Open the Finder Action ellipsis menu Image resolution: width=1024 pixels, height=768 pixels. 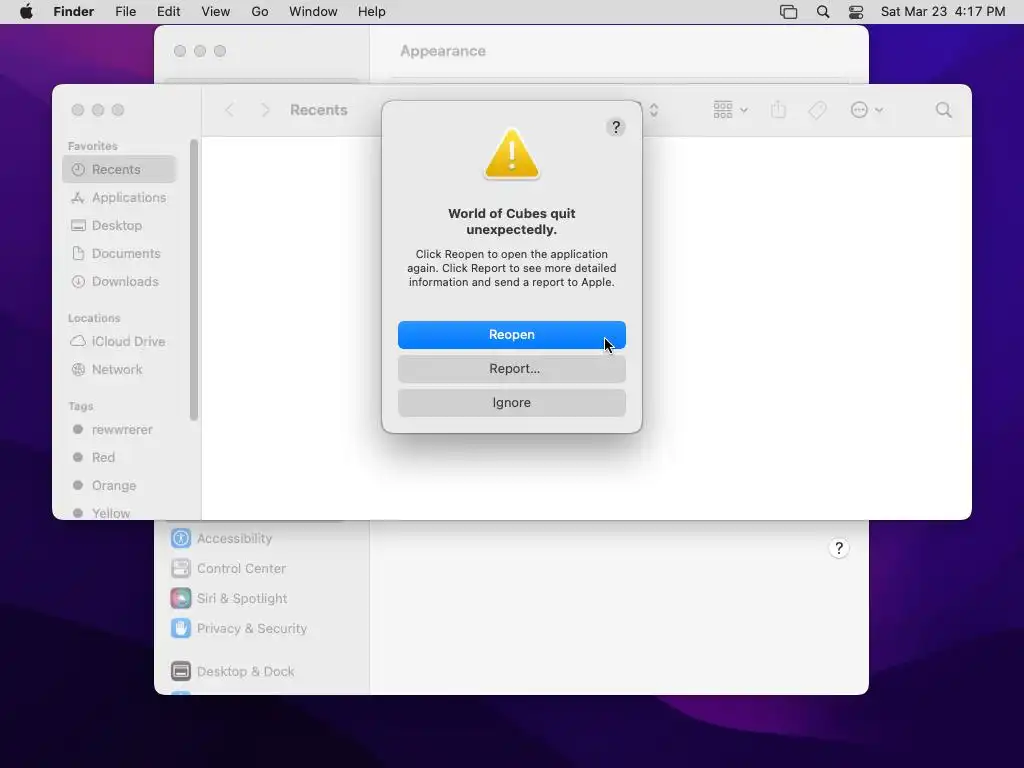[867, 110]
